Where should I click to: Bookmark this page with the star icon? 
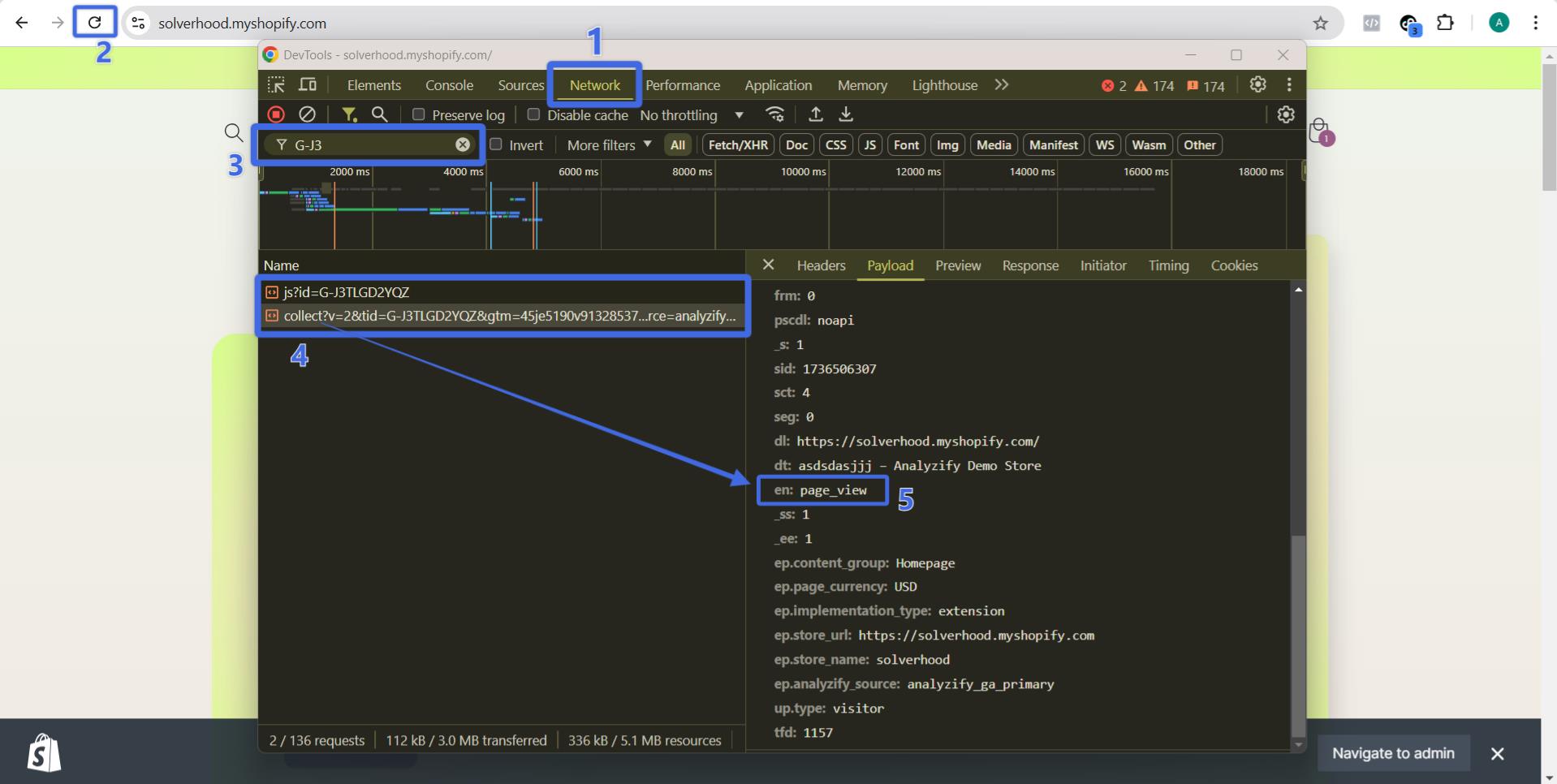click(x=1321, y=24)
